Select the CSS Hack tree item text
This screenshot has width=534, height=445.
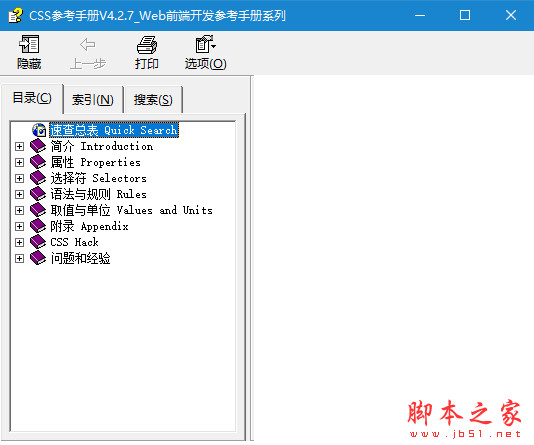coord(74,242)
